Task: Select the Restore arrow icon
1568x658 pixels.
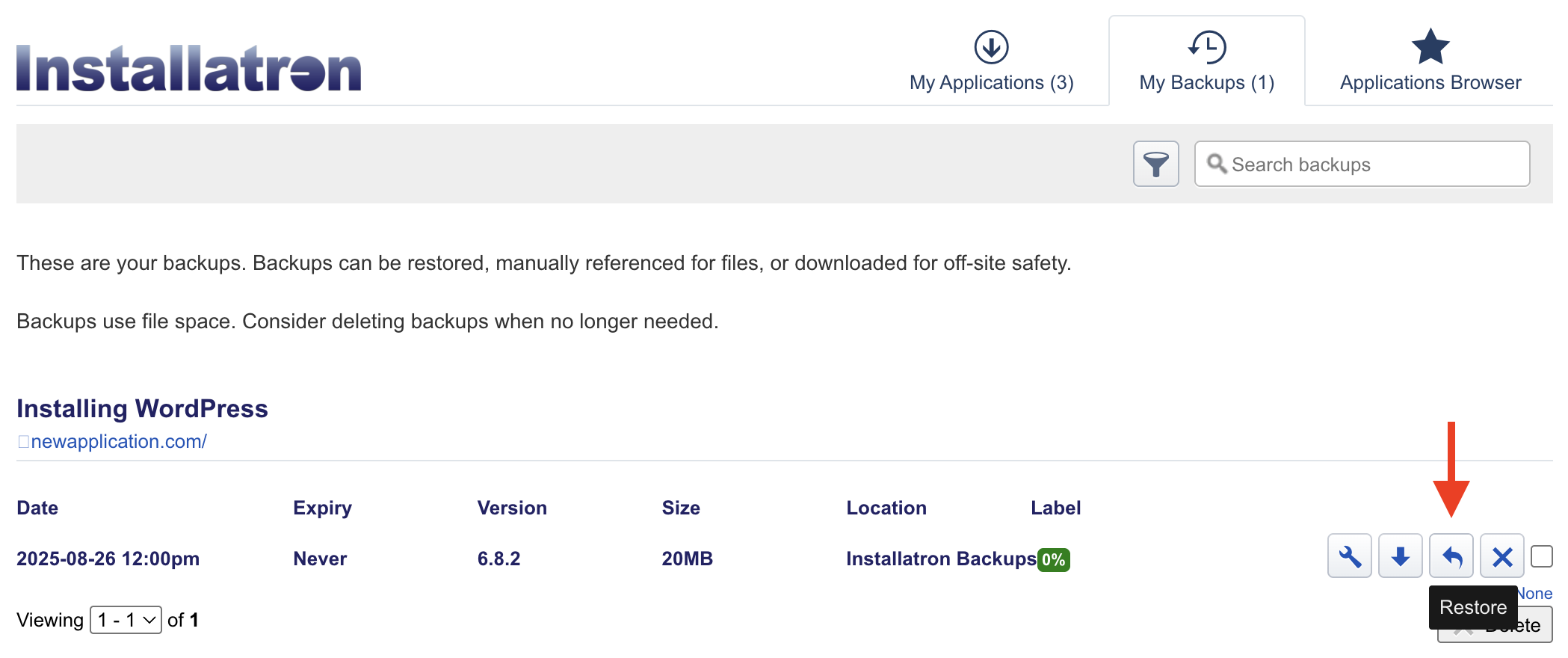Action: click(1451, 556)
